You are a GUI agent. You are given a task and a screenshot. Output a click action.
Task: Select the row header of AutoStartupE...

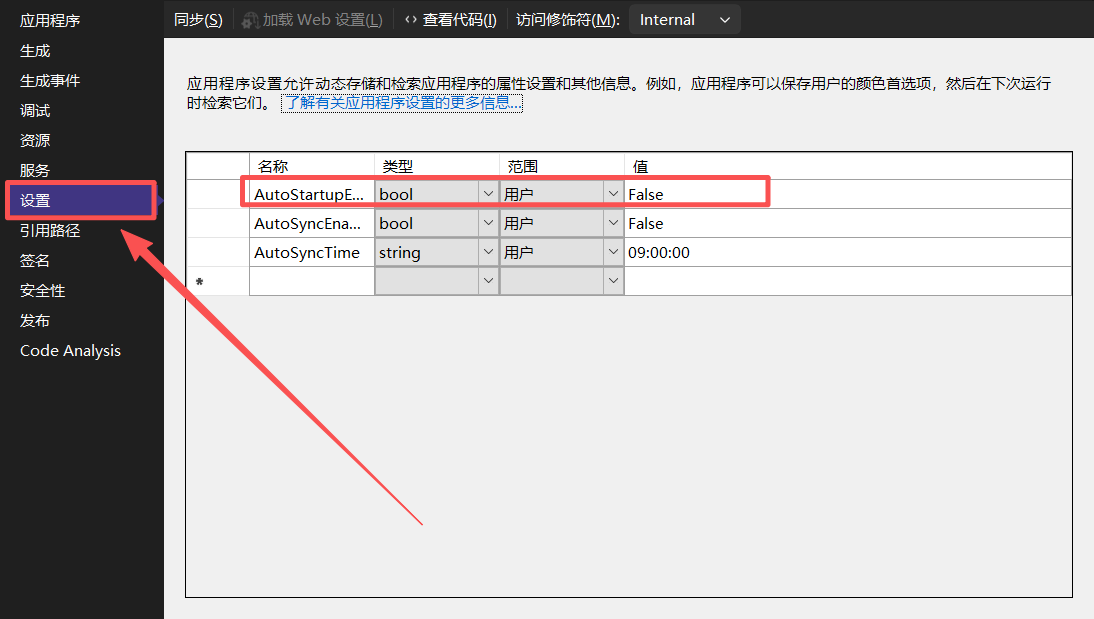[x=218, y=195]
